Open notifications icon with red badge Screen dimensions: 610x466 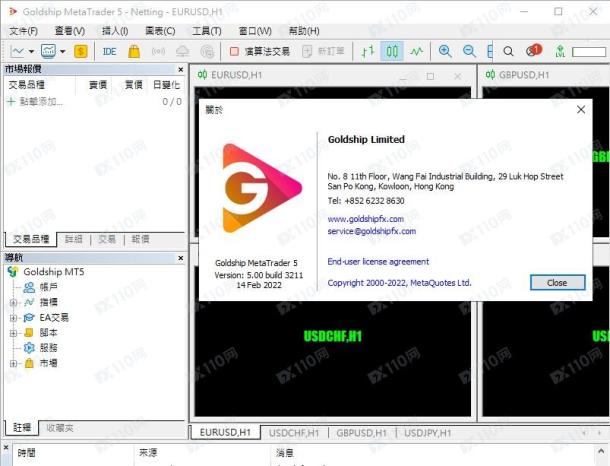click(x=534, y=51)
